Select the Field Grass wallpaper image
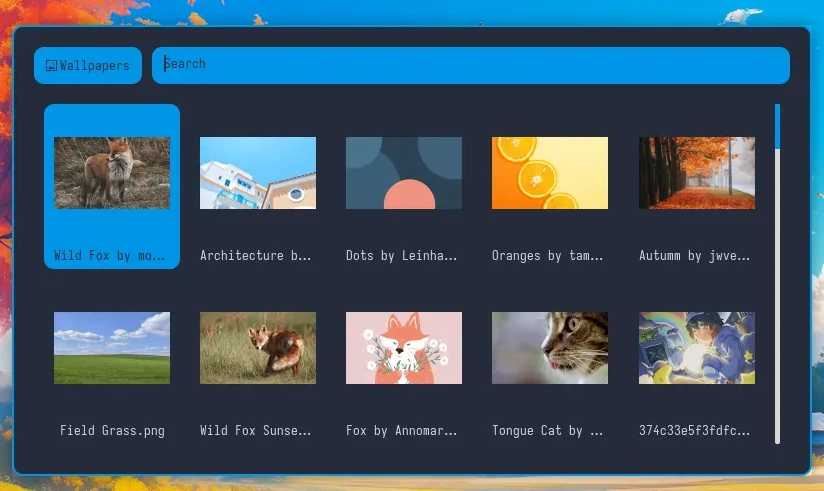The width and height of the screenshot is (824, 491). tap(112, 348)
